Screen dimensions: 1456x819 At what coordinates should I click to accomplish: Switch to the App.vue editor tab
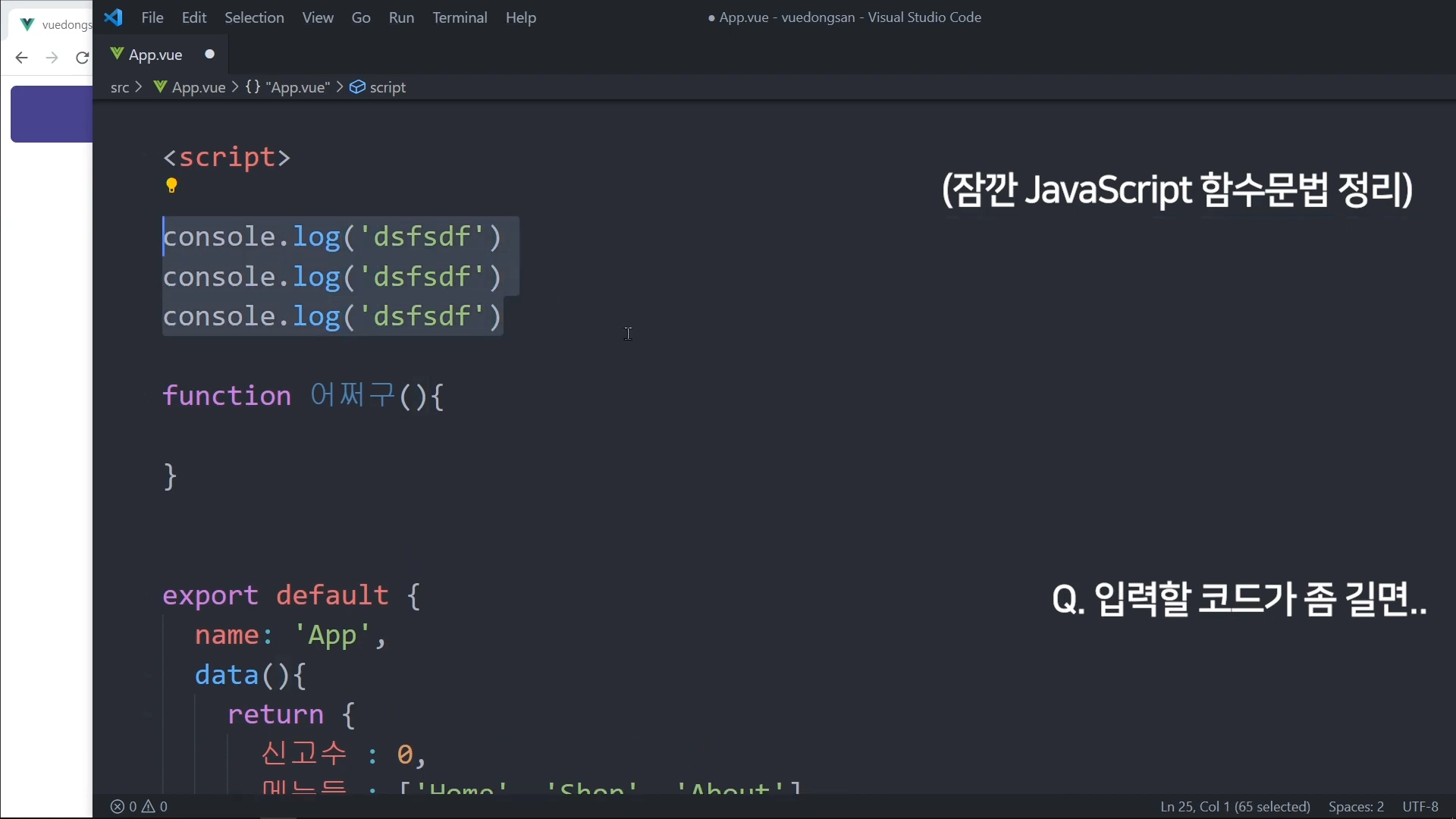click(x=155, y=55)
